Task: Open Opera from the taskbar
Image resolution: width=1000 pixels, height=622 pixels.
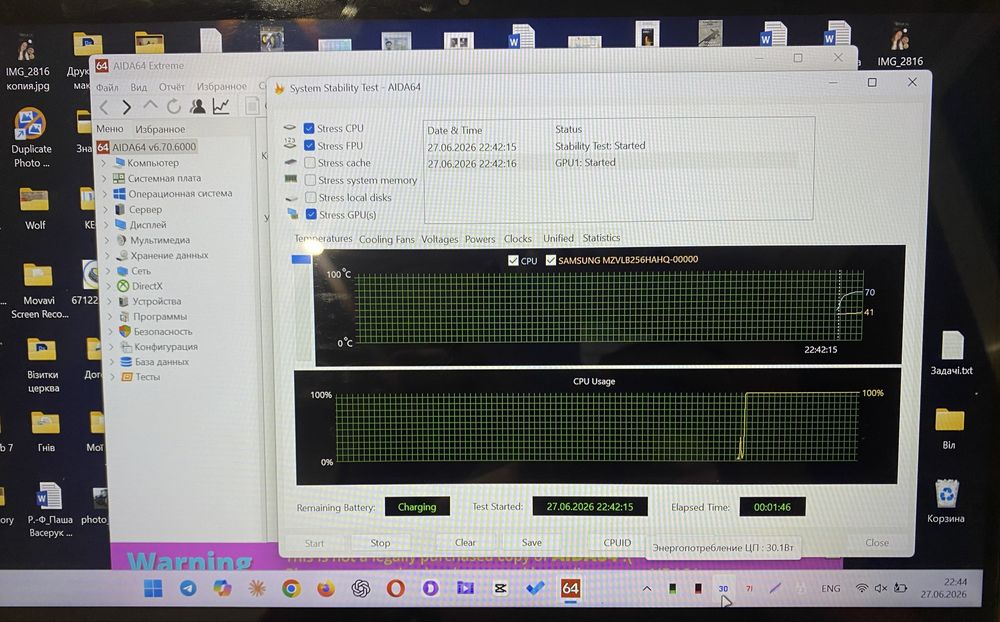Action: point(395,588)
